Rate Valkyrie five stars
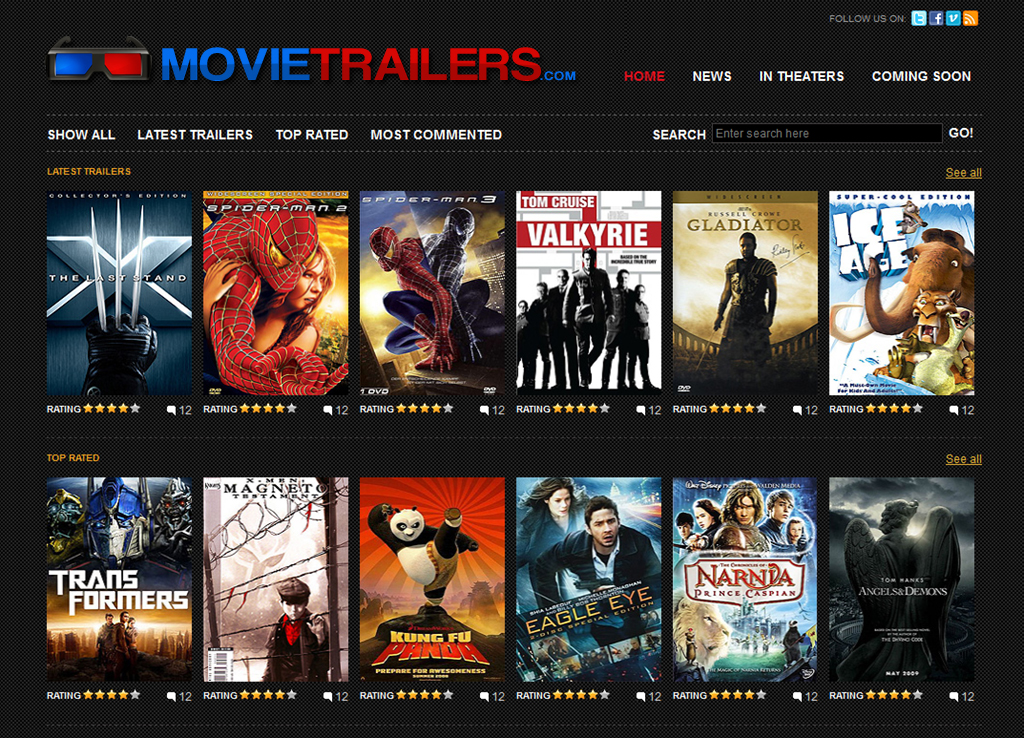 tap(605, 408)
